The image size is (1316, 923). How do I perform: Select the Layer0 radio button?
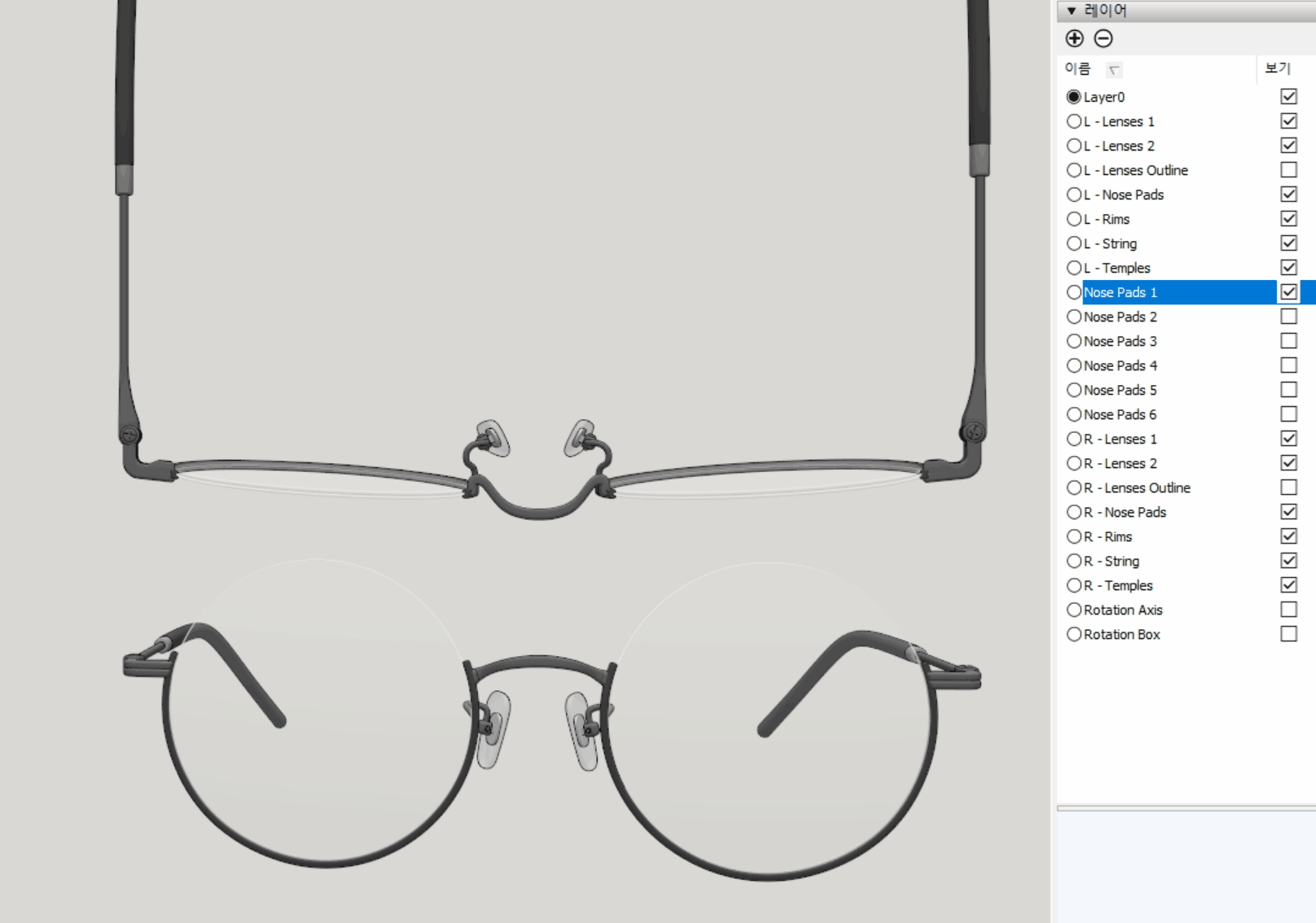1073,96
